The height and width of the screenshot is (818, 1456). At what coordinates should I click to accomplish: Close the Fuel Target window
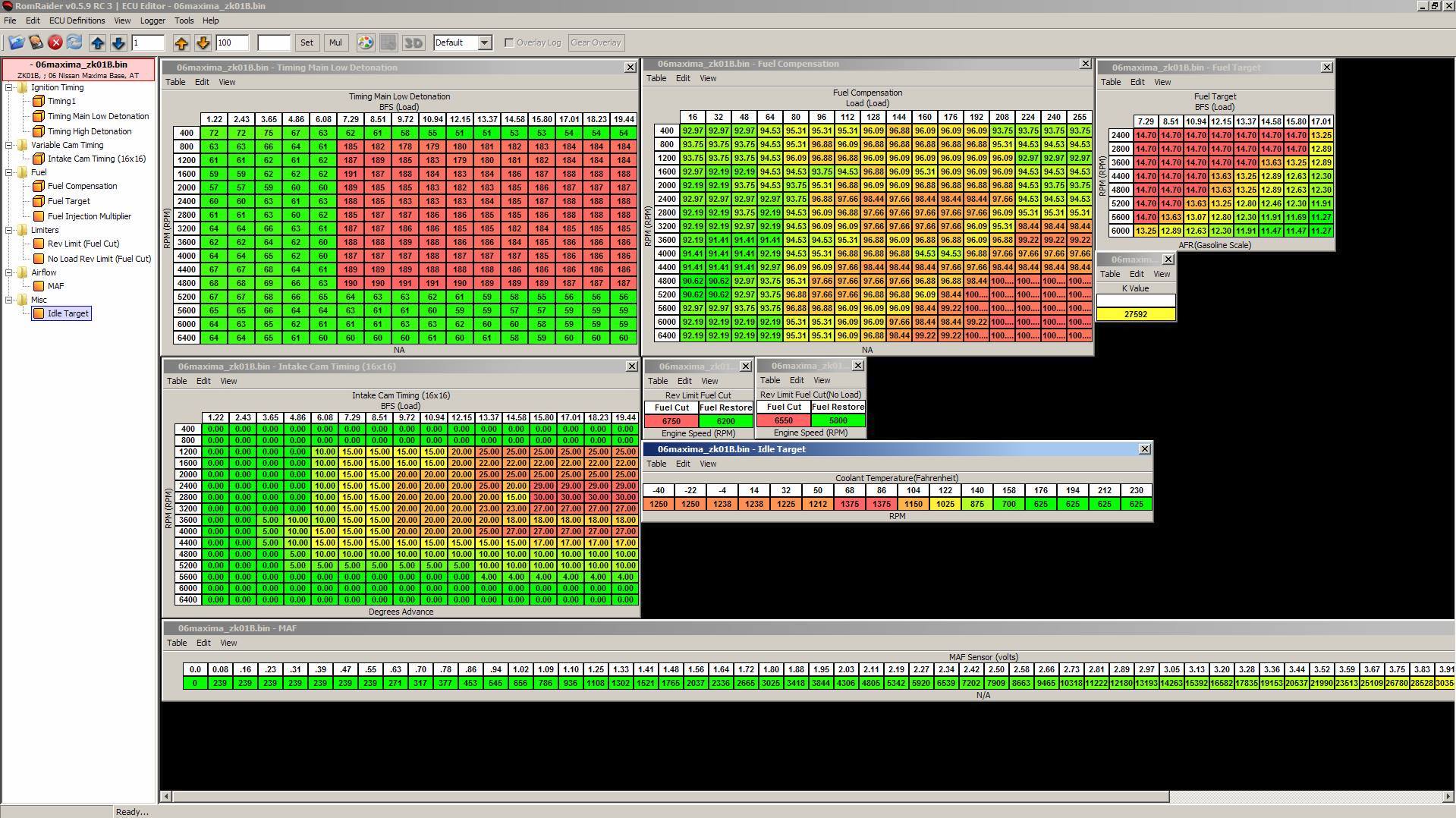(1326, 68)
